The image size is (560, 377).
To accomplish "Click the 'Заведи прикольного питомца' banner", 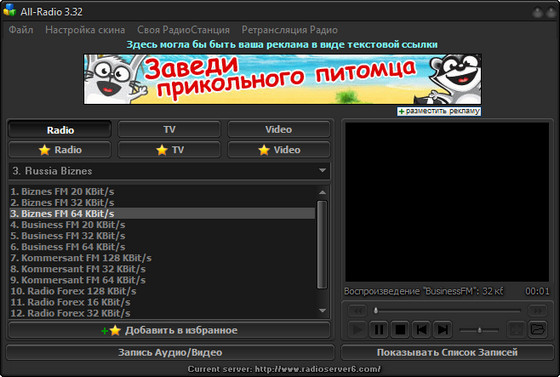I will 282,79.
